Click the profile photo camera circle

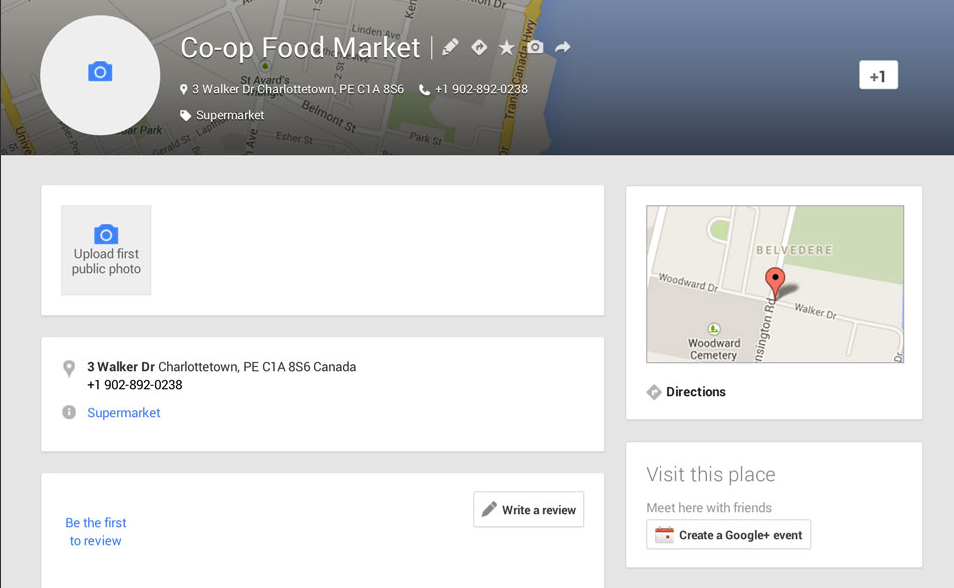click(100, 75)
